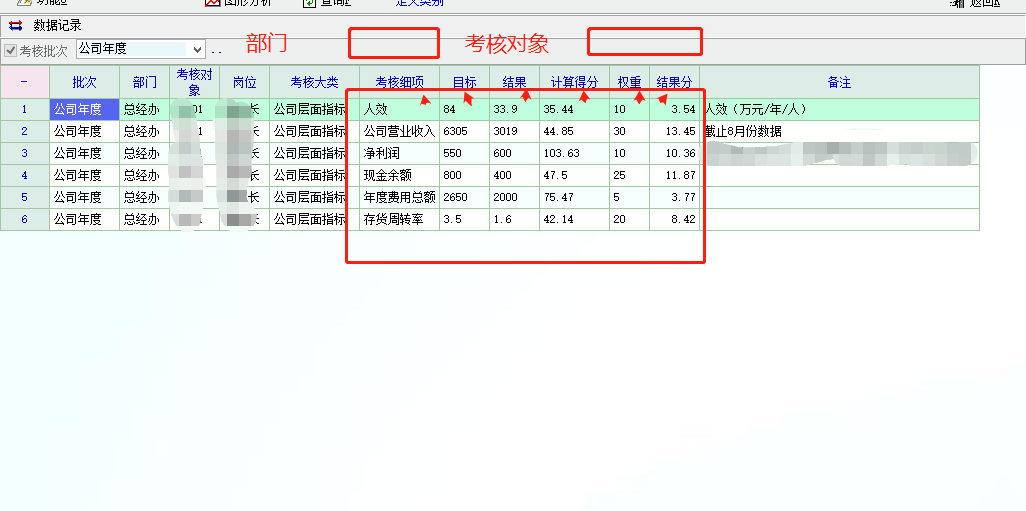
Task: Click the 结果分 column header
Action: (674, 82)
